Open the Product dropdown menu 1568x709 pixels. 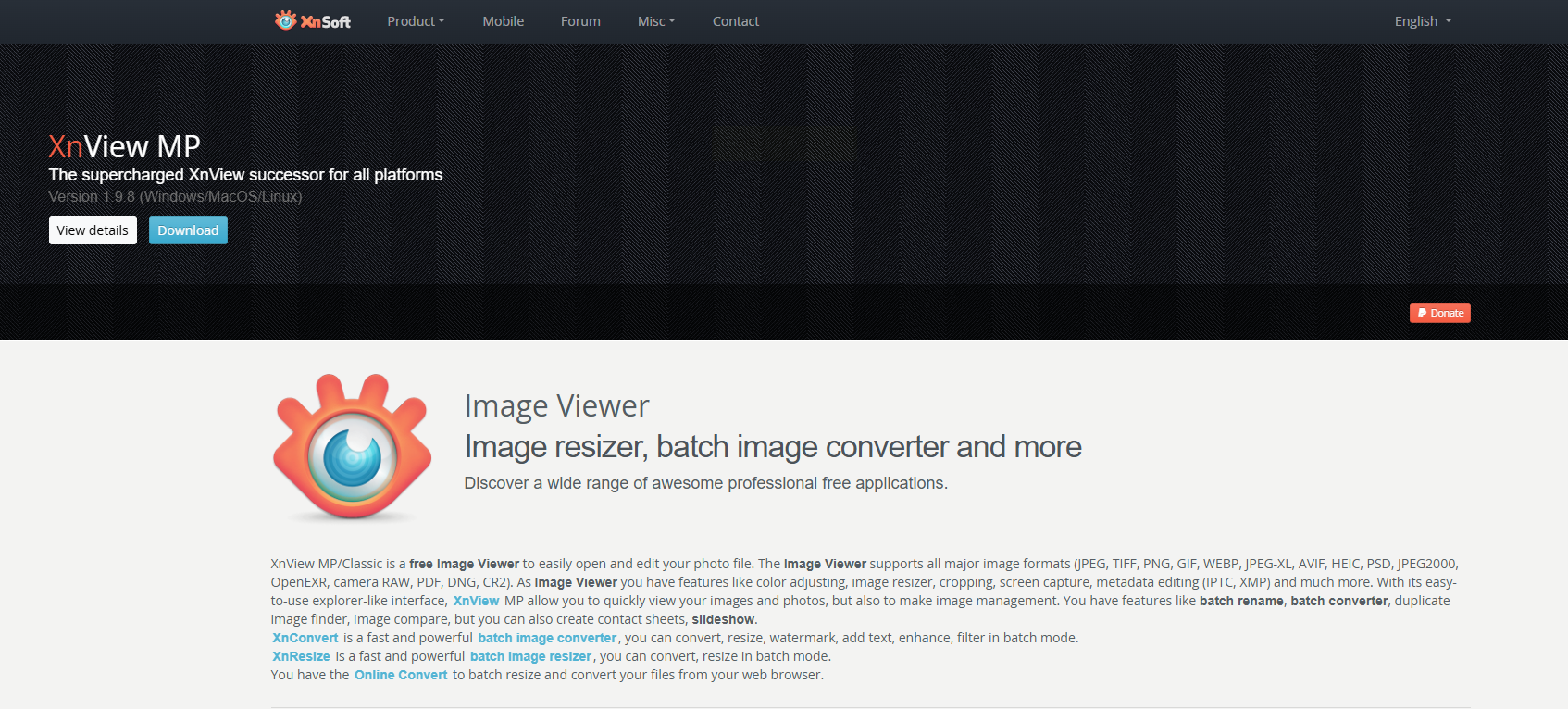point(416,21)
